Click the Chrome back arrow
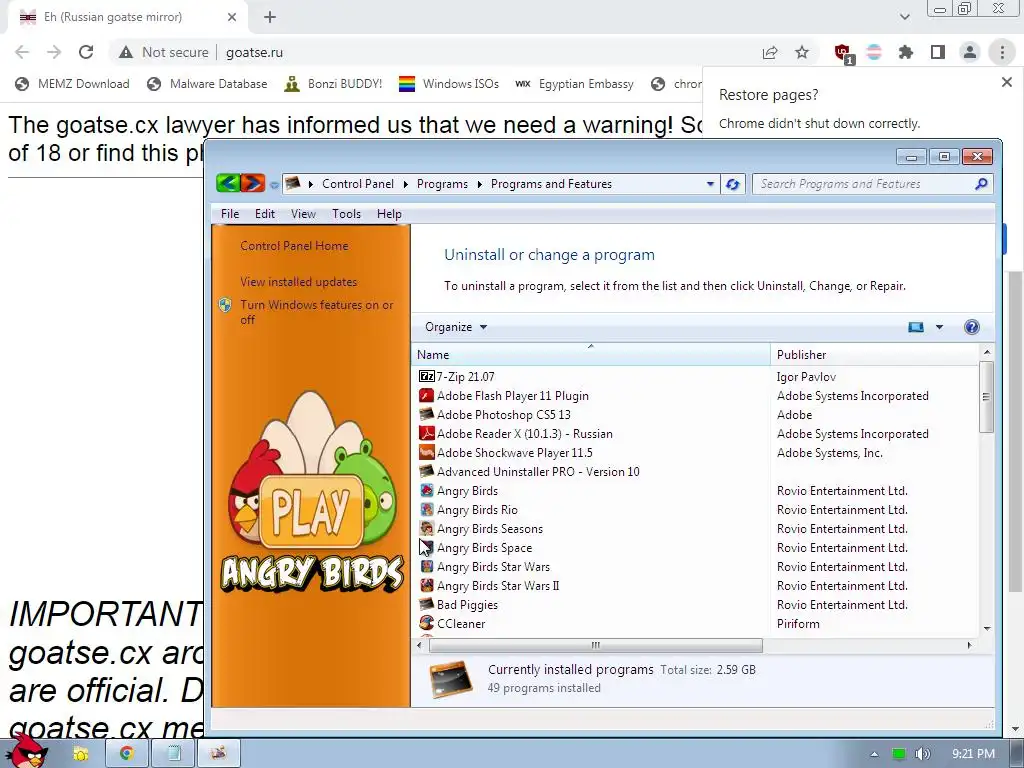The height and width of the screenshot is (768, 1024). 22,52
